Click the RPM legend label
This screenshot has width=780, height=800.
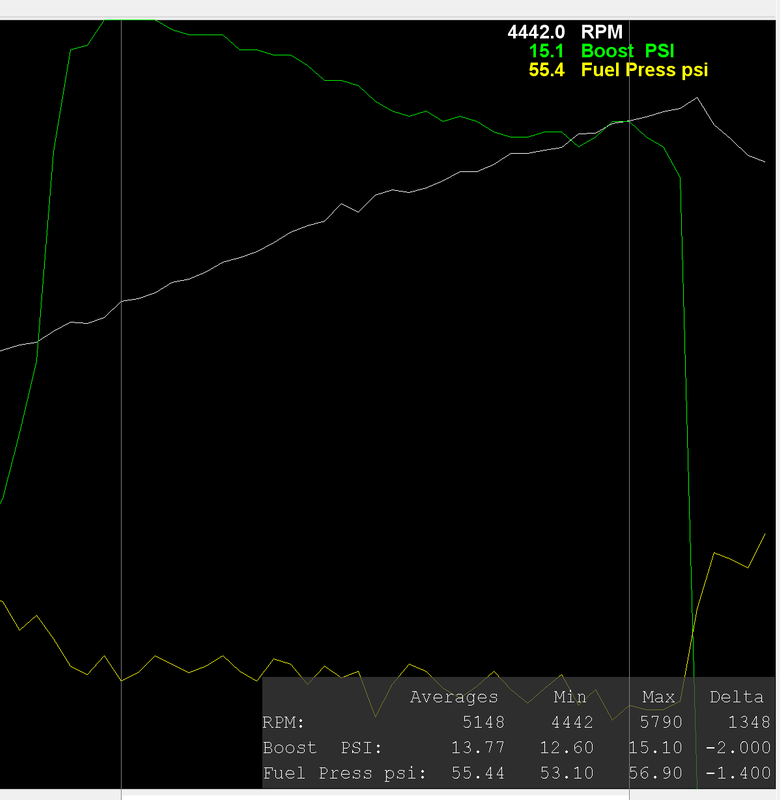(601, 32)
